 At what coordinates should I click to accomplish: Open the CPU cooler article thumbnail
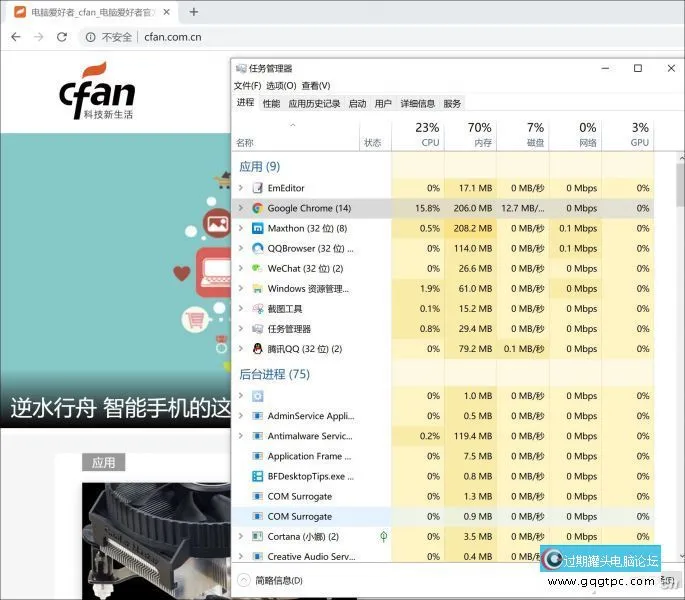tap(156, 541)
